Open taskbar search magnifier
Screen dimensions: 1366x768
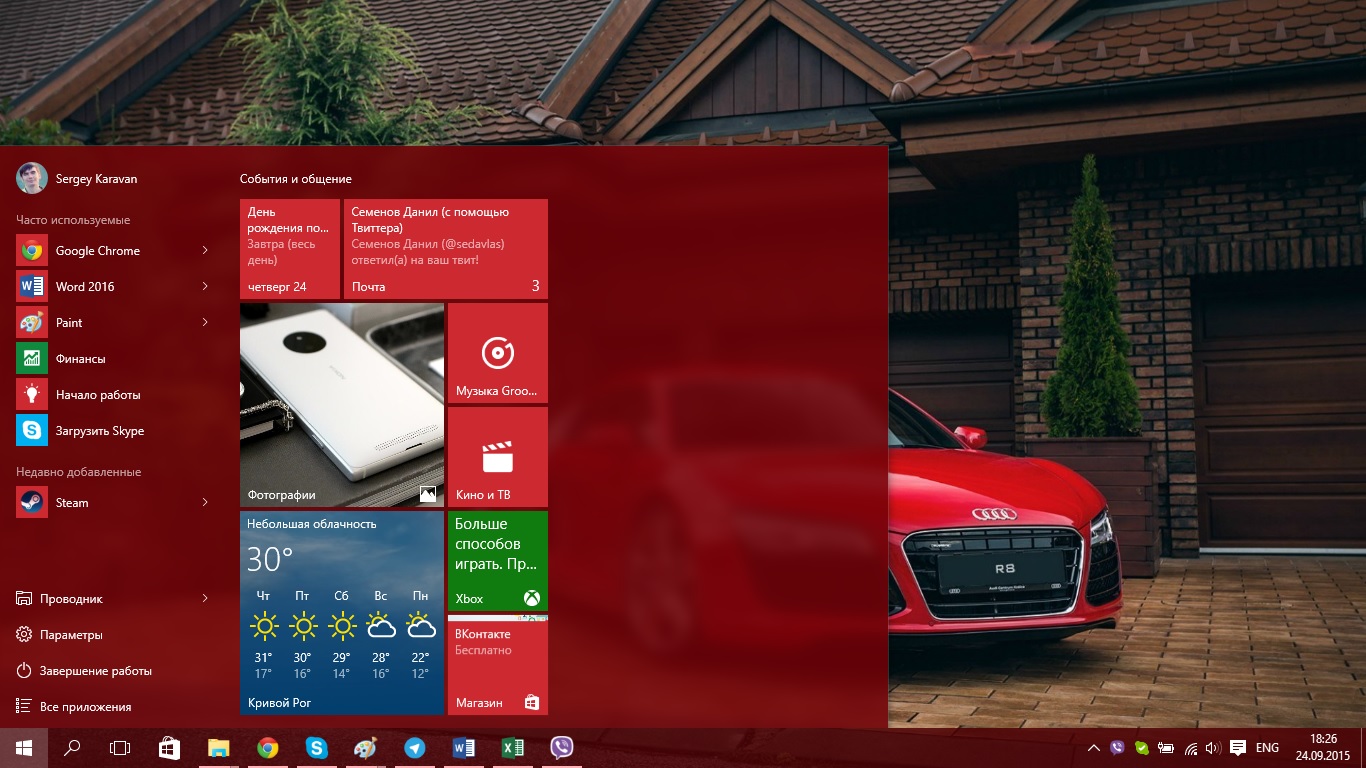(x=72, y=748)
